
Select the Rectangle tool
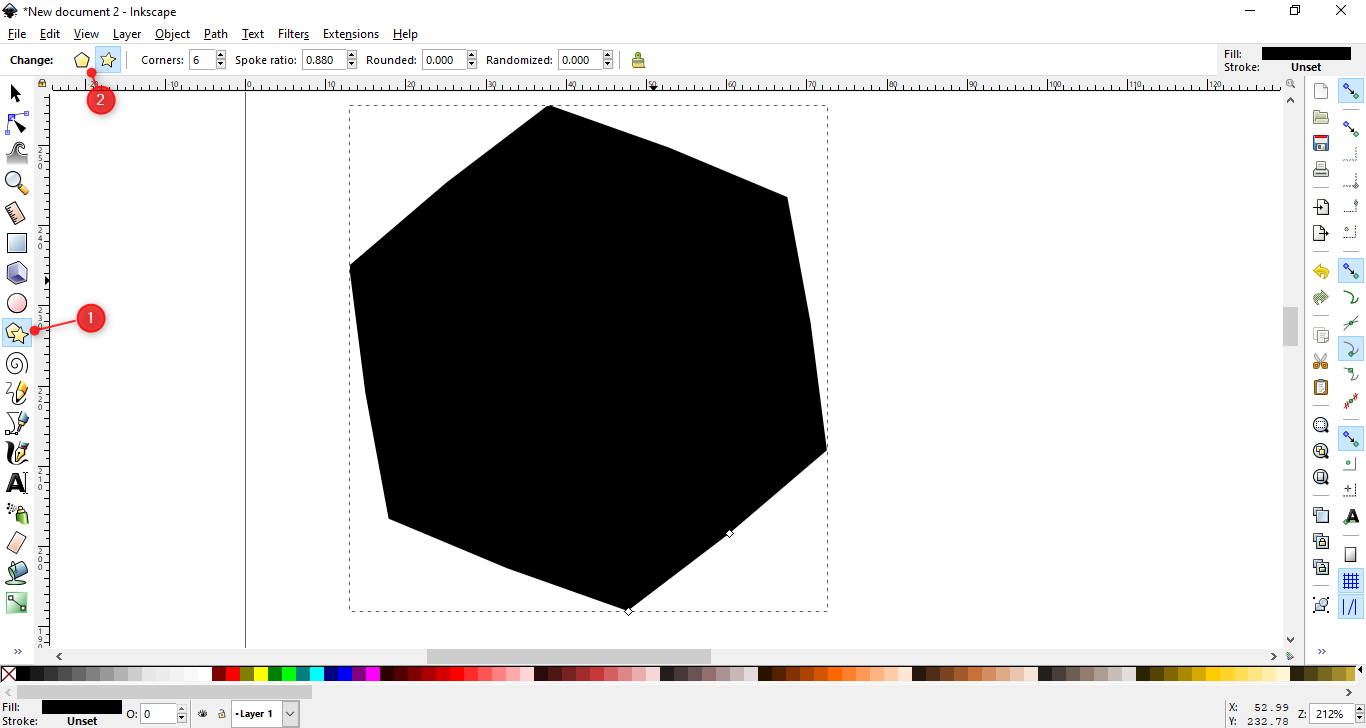16,242
